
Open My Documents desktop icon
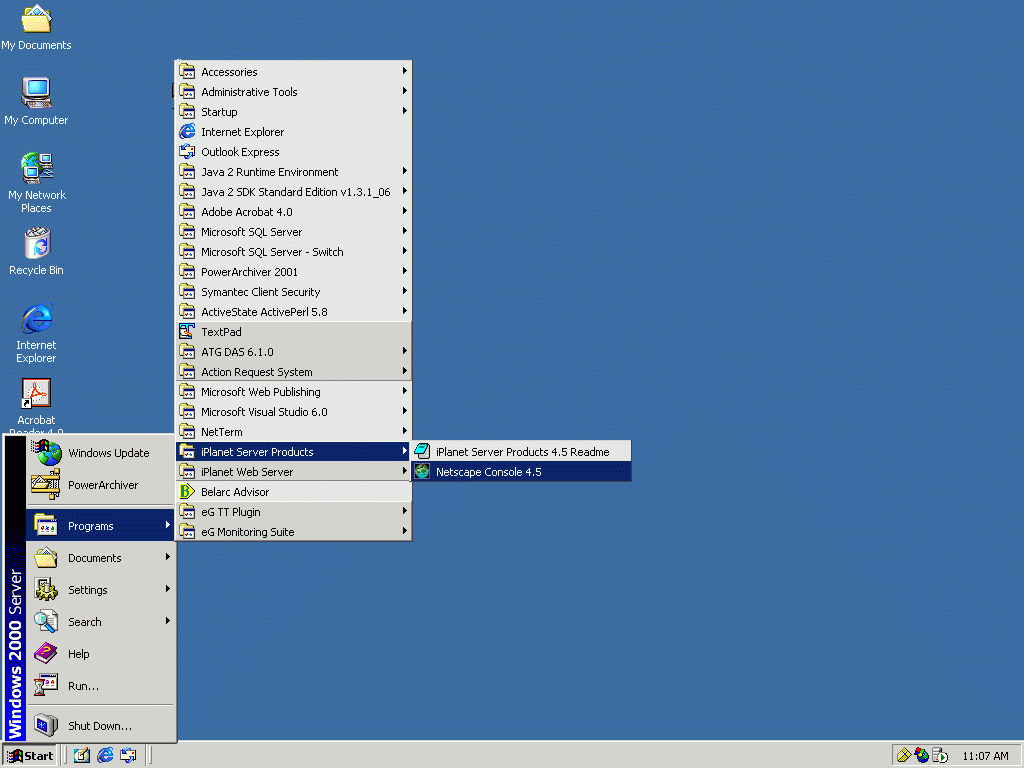[36, 20]
